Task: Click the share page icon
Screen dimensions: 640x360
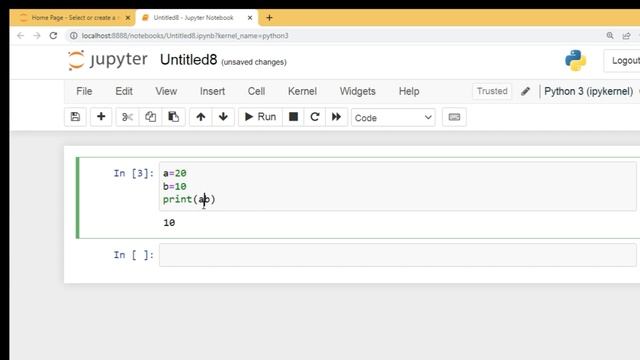Action: [626, 36]
